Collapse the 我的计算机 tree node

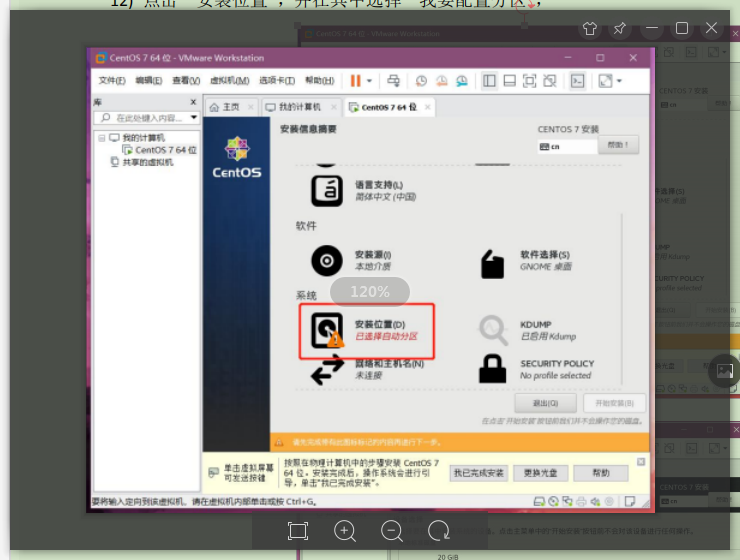point(101,138)
